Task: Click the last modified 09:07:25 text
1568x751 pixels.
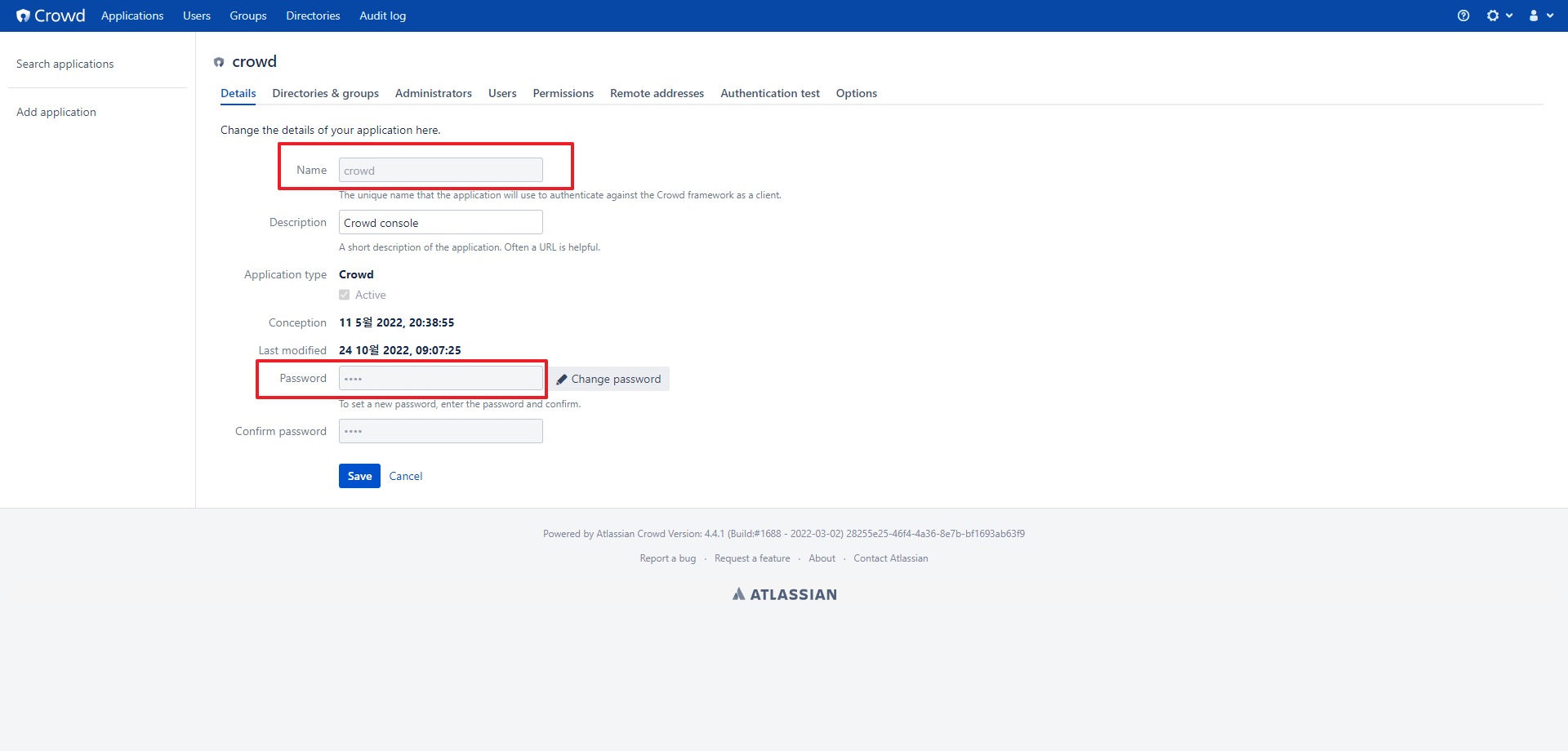Action: [x=400, y=350]
